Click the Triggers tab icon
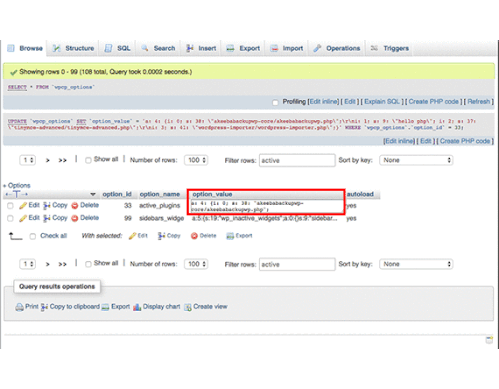 coord(374,48)
